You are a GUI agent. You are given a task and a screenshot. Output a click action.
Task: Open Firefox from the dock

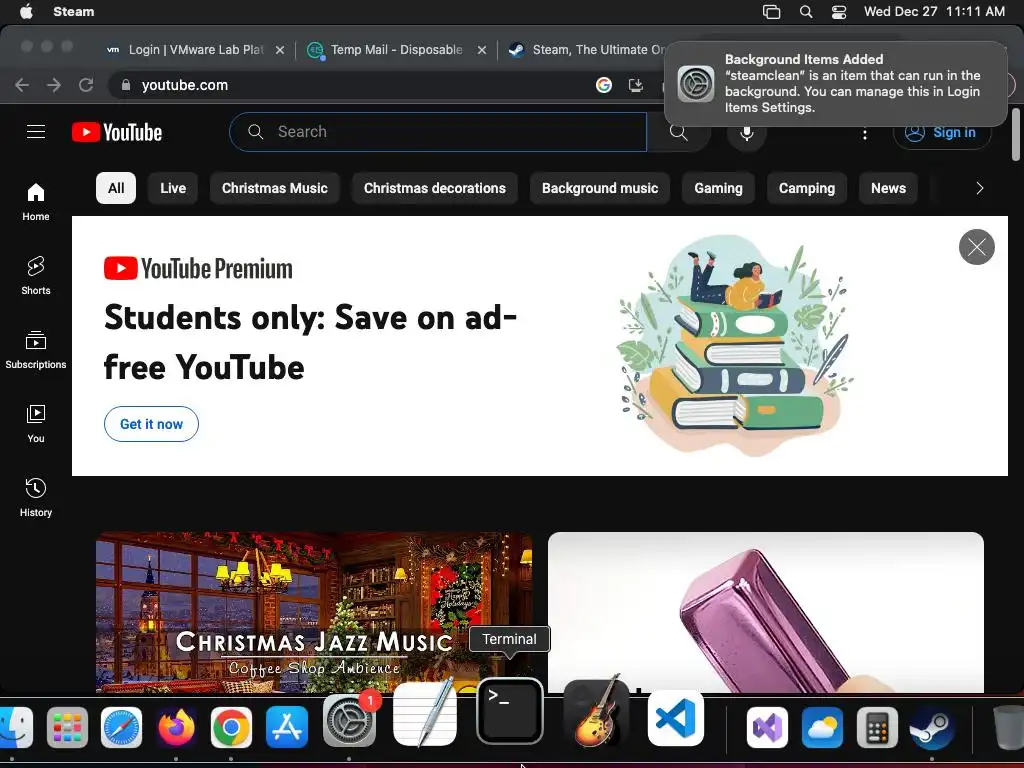(176, 727)
